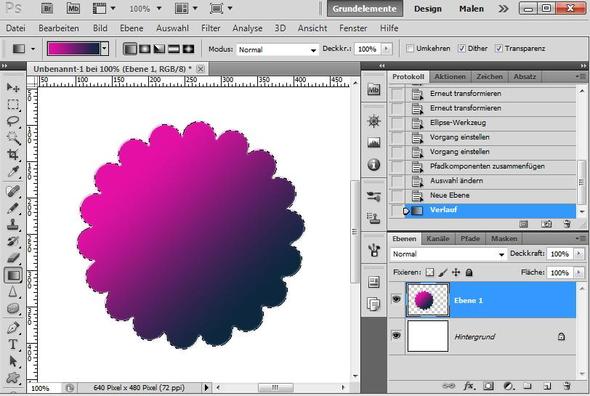Open the layer style fx menu
Screen dimensions: 590x396
point(469,386)
